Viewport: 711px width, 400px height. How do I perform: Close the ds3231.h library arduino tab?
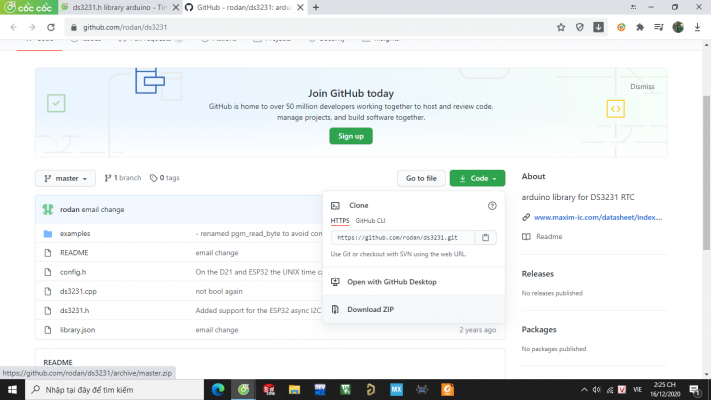click(x=175, y=7)
